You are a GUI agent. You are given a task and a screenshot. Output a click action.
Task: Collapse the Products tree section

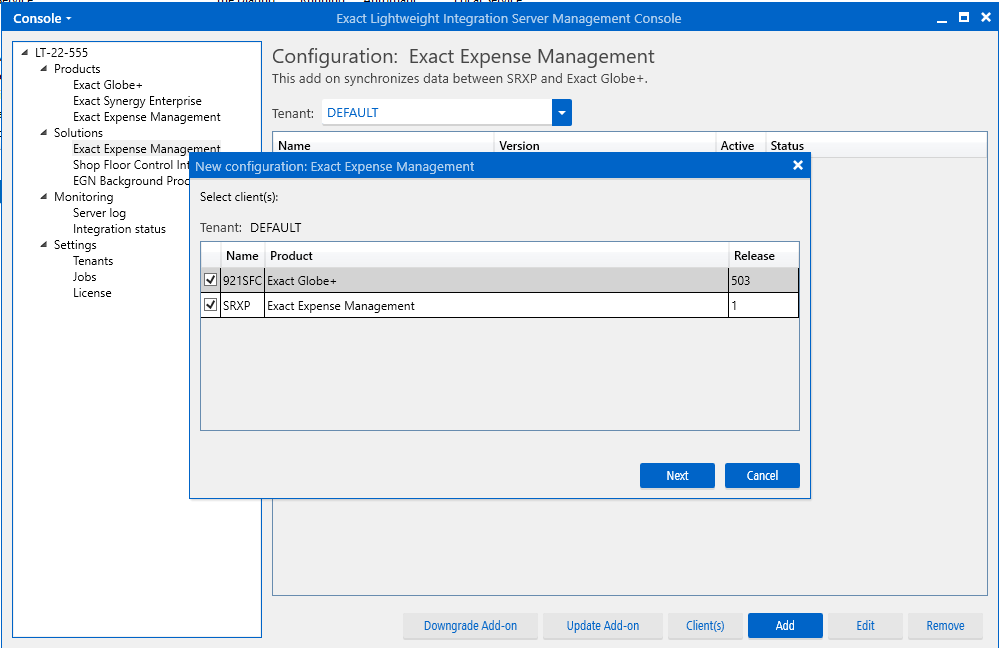click(44, 69)
